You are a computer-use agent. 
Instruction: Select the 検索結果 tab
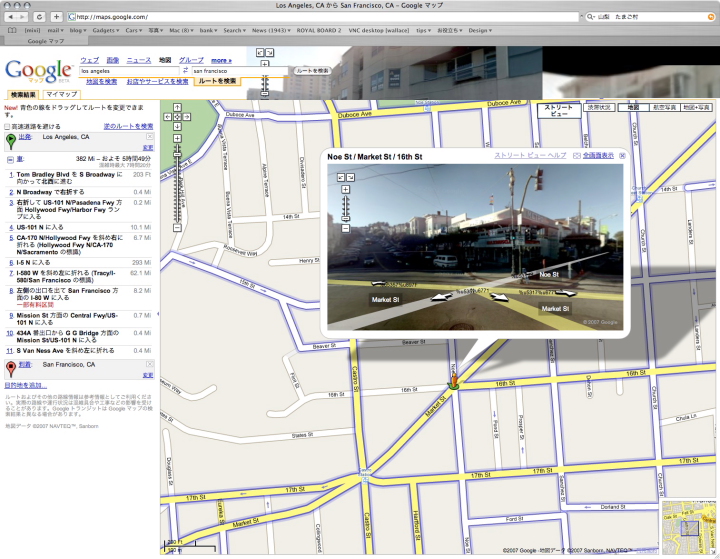[x=23, y=94]
